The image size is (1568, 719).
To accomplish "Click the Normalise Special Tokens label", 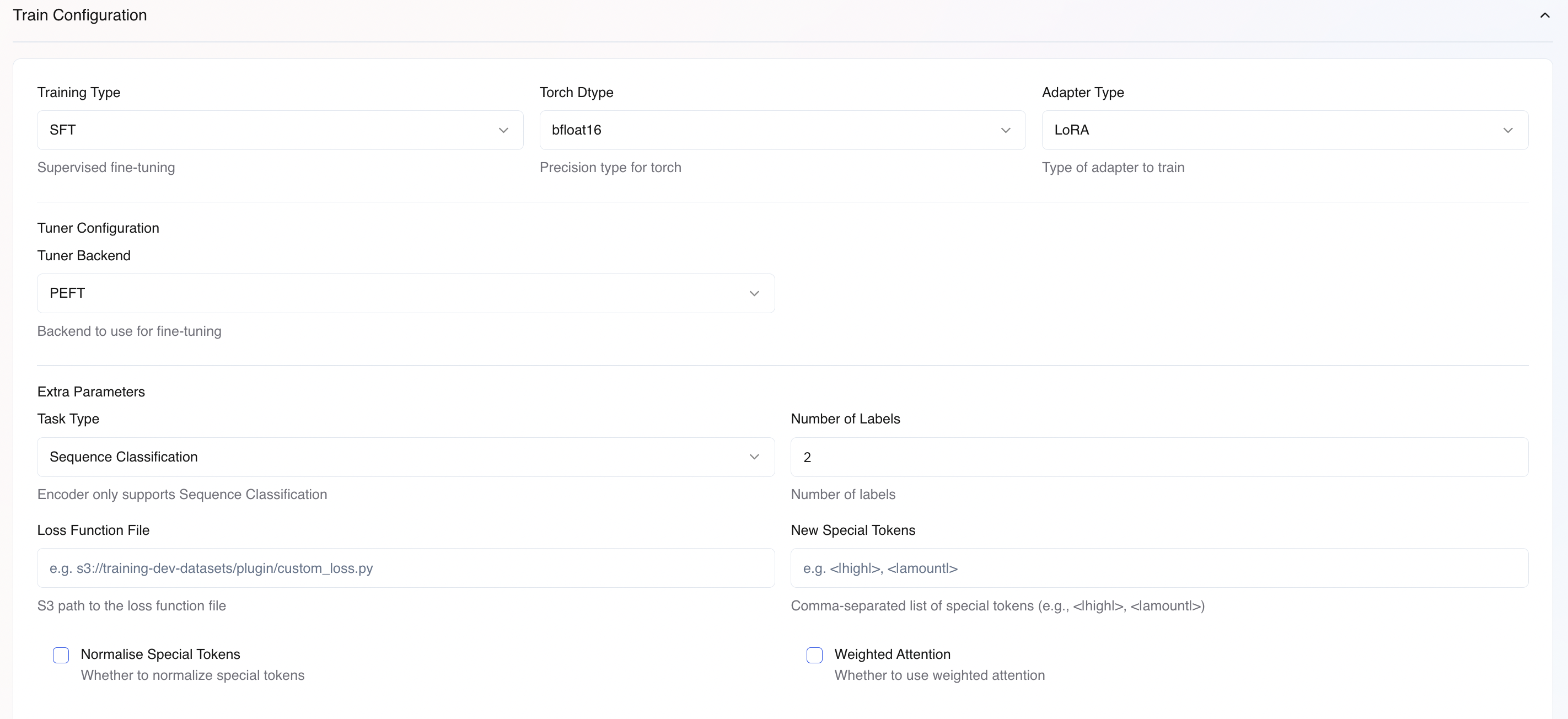I will tap(160, 654).
